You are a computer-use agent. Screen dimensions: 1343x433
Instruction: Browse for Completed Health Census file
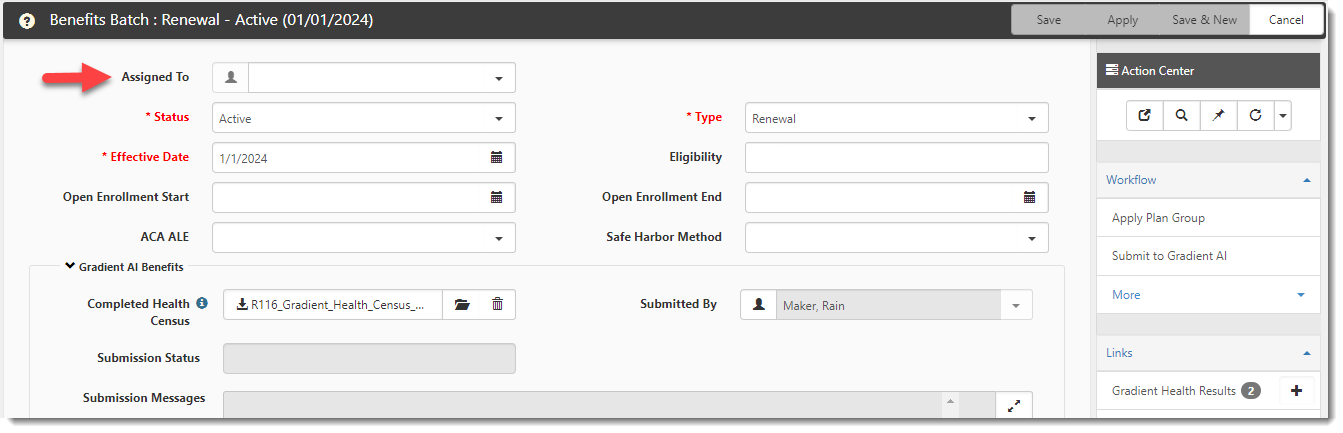click(461, 305)
